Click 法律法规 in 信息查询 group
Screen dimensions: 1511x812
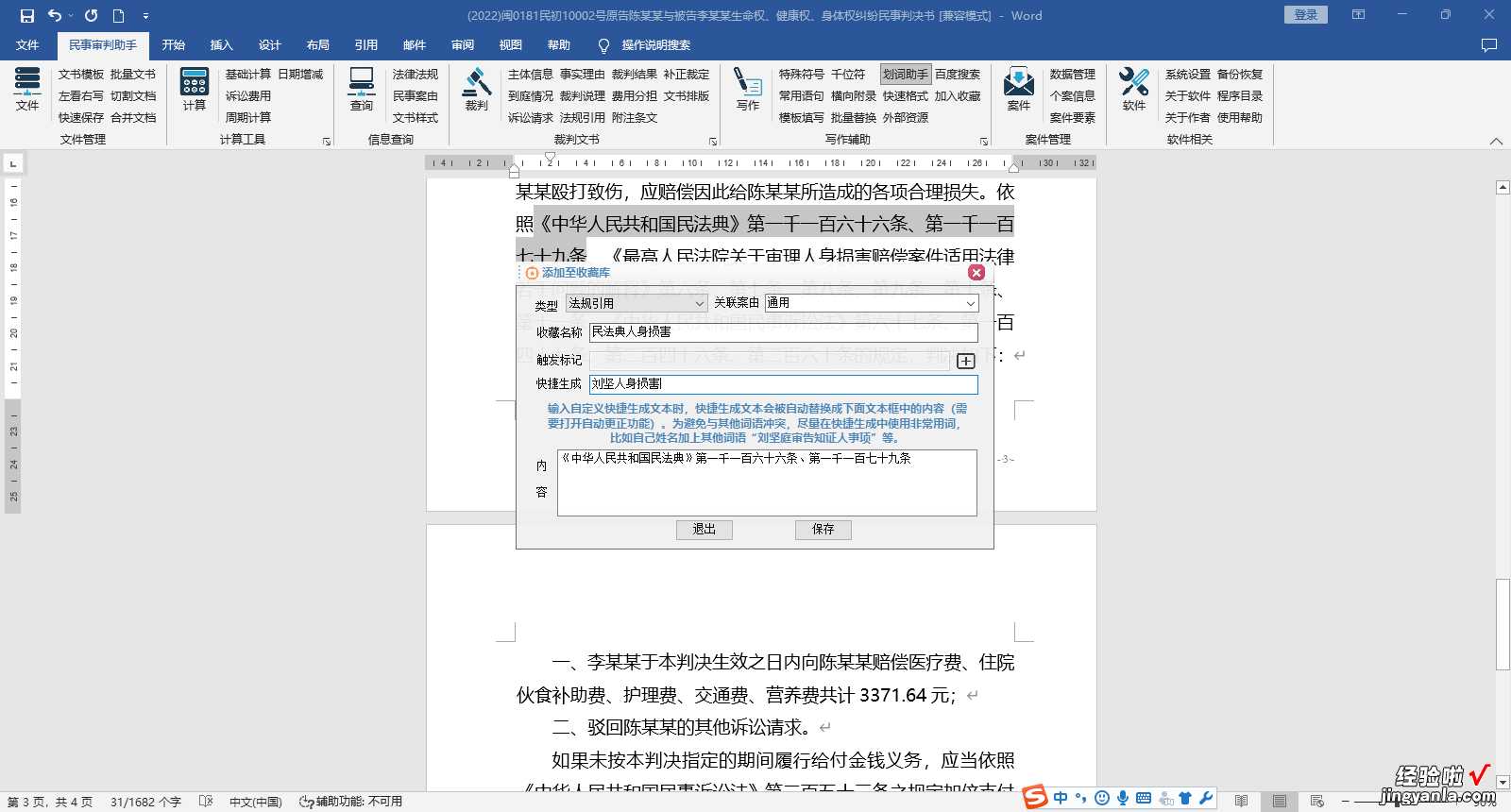[416, 74]
